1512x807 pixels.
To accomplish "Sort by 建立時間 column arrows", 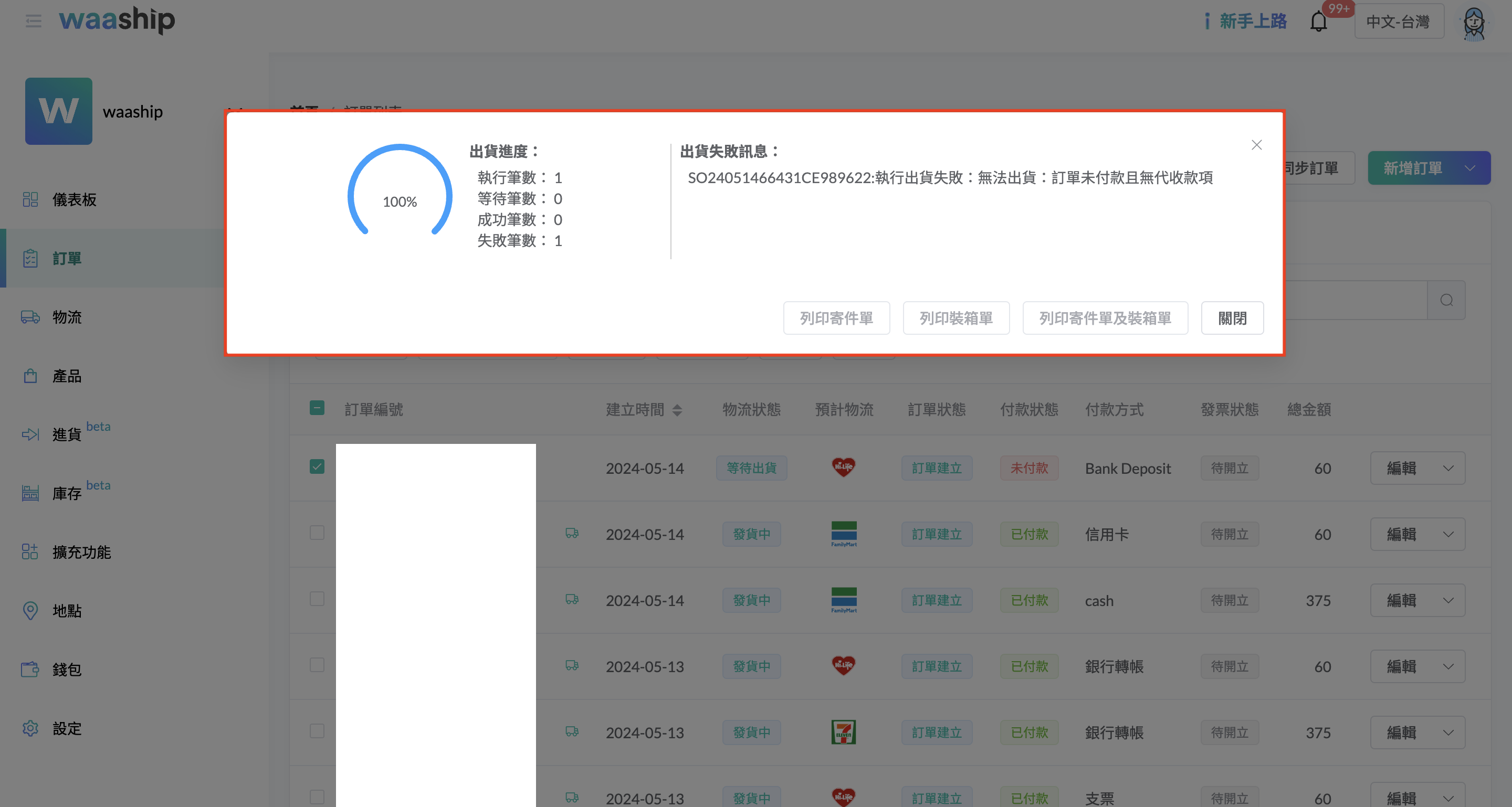I will pos(677,410).
